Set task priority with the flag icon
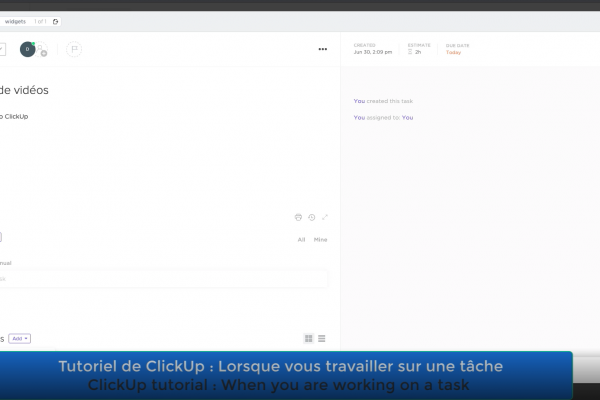 tap(74, 49)
